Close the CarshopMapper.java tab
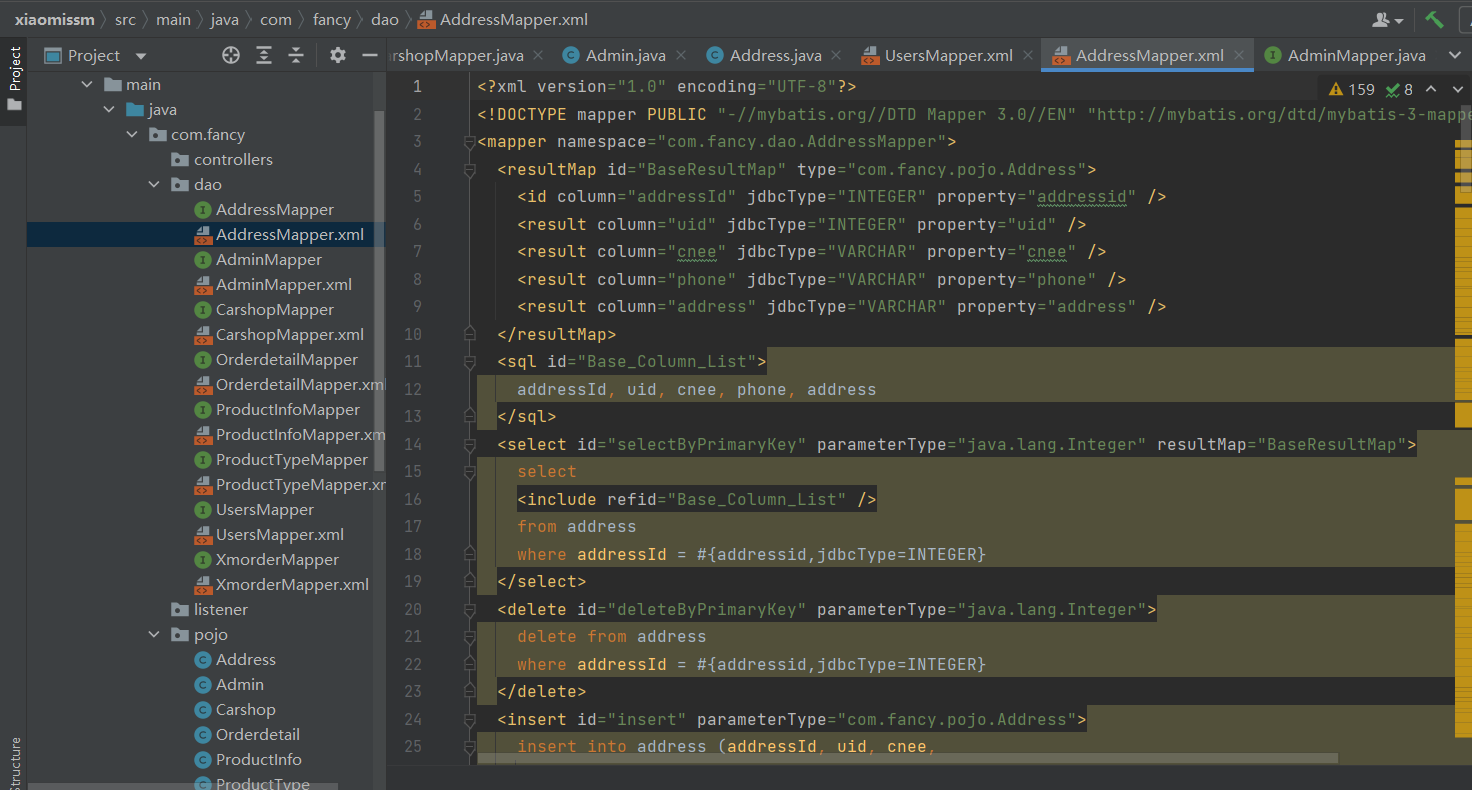The width and height of the screenshot is (1472, 790). pos(538,56)
